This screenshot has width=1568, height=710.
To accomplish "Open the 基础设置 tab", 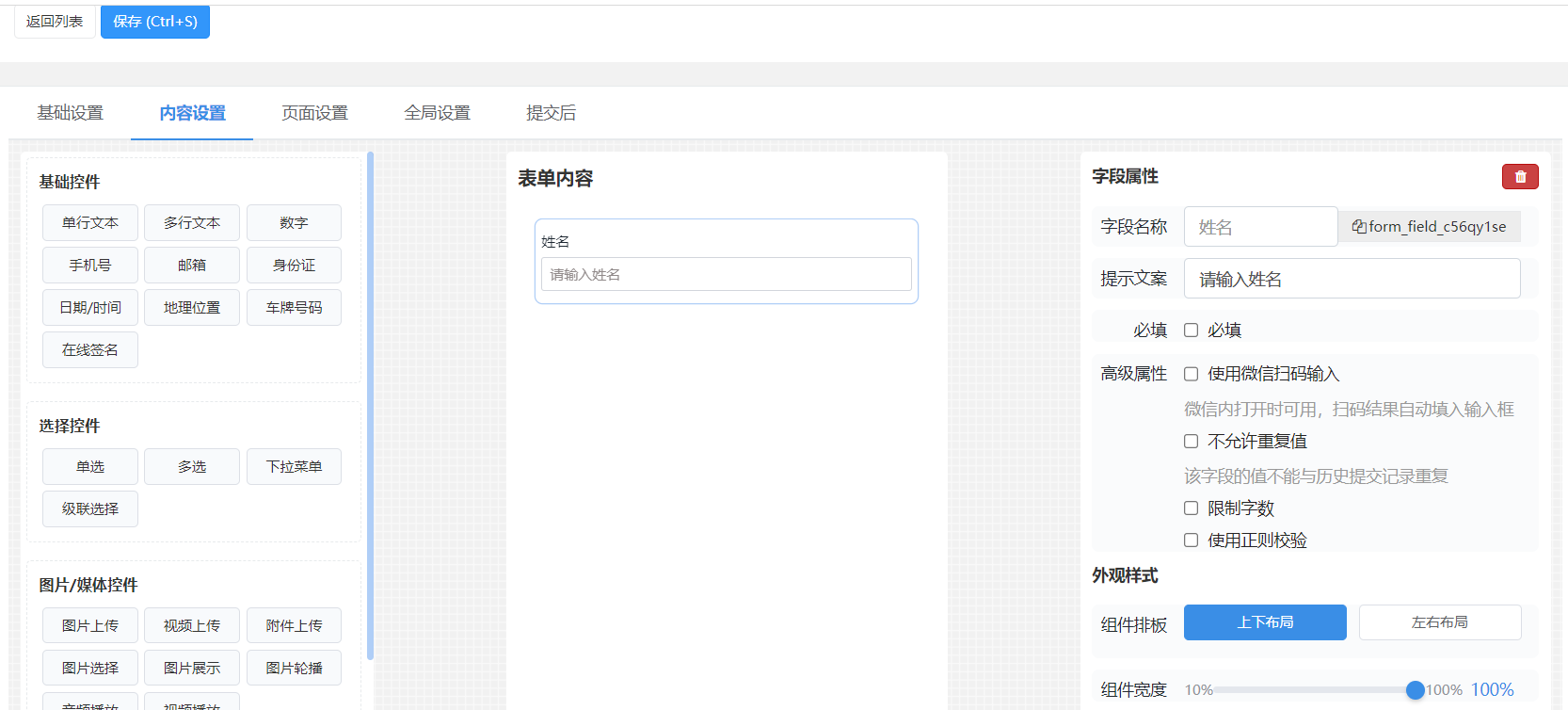I will click(x=70, y=113).
